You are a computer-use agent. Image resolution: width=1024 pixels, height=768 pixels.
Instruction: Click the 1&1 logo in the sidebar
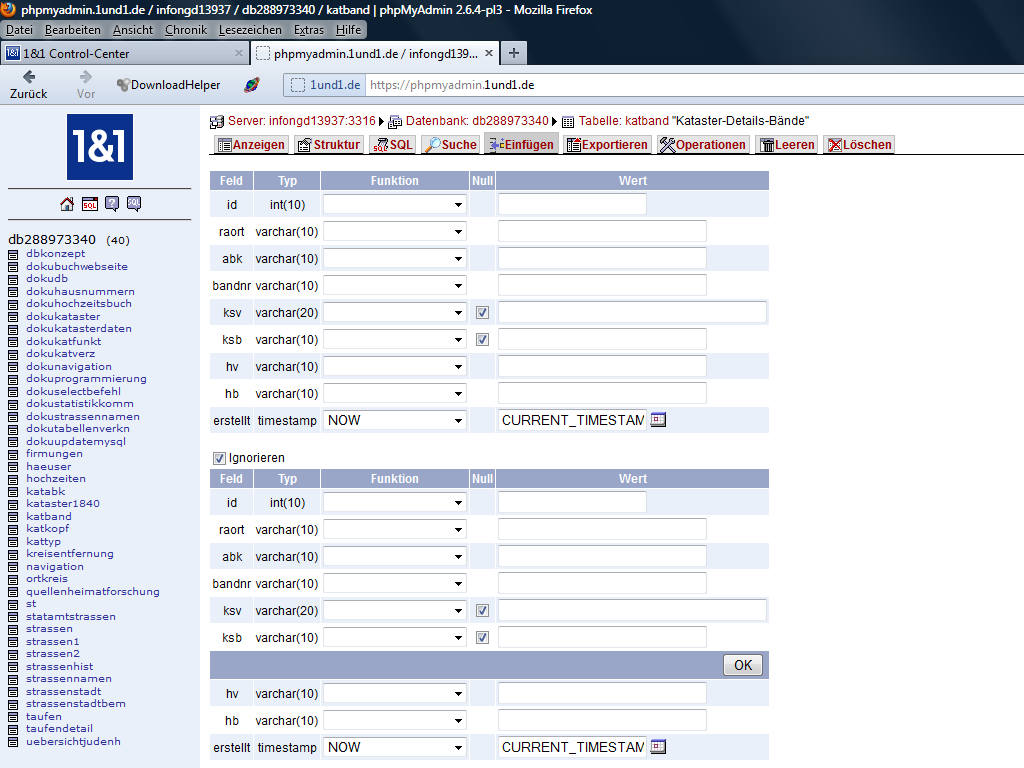pos(99,147)
